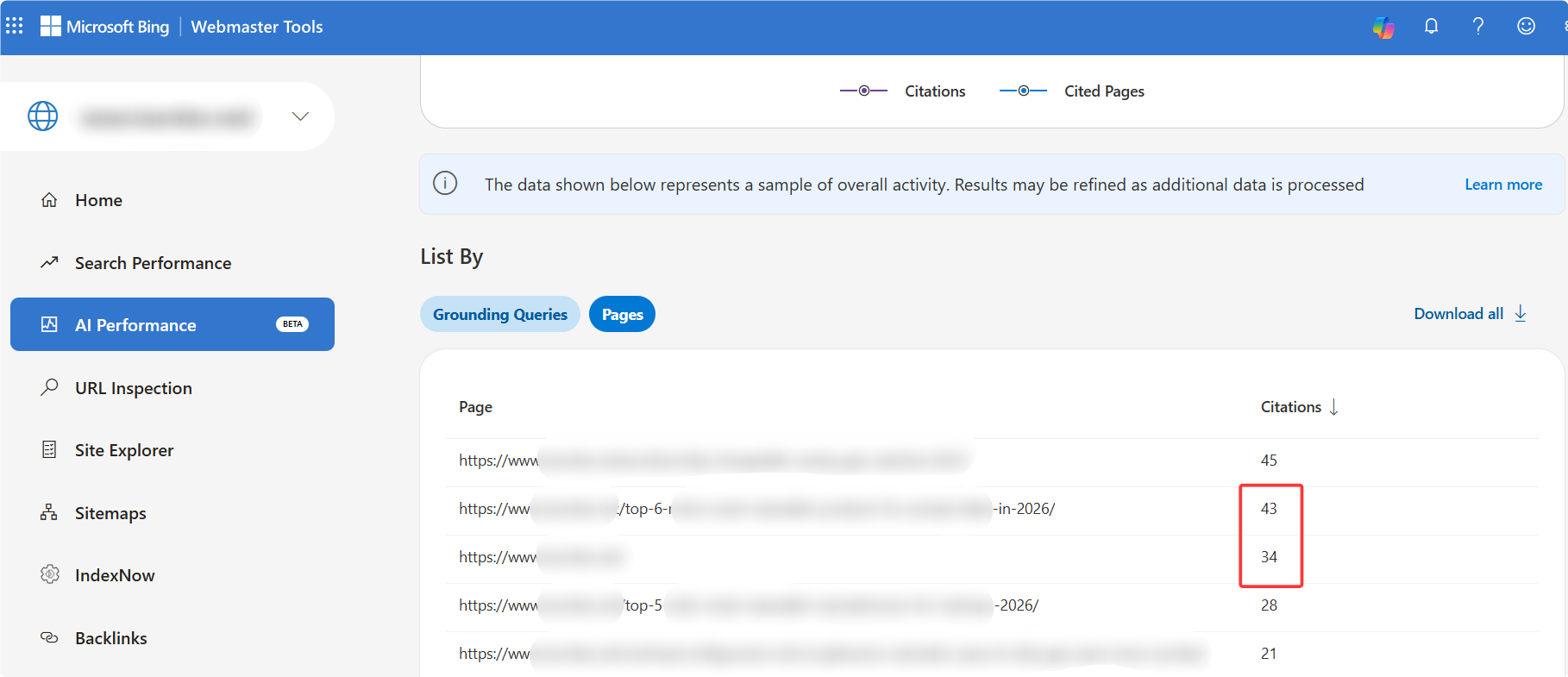Viewport: 1568px width, 677px height.
Task: Open Search Performance in sidebar
Action: [153, 263]
